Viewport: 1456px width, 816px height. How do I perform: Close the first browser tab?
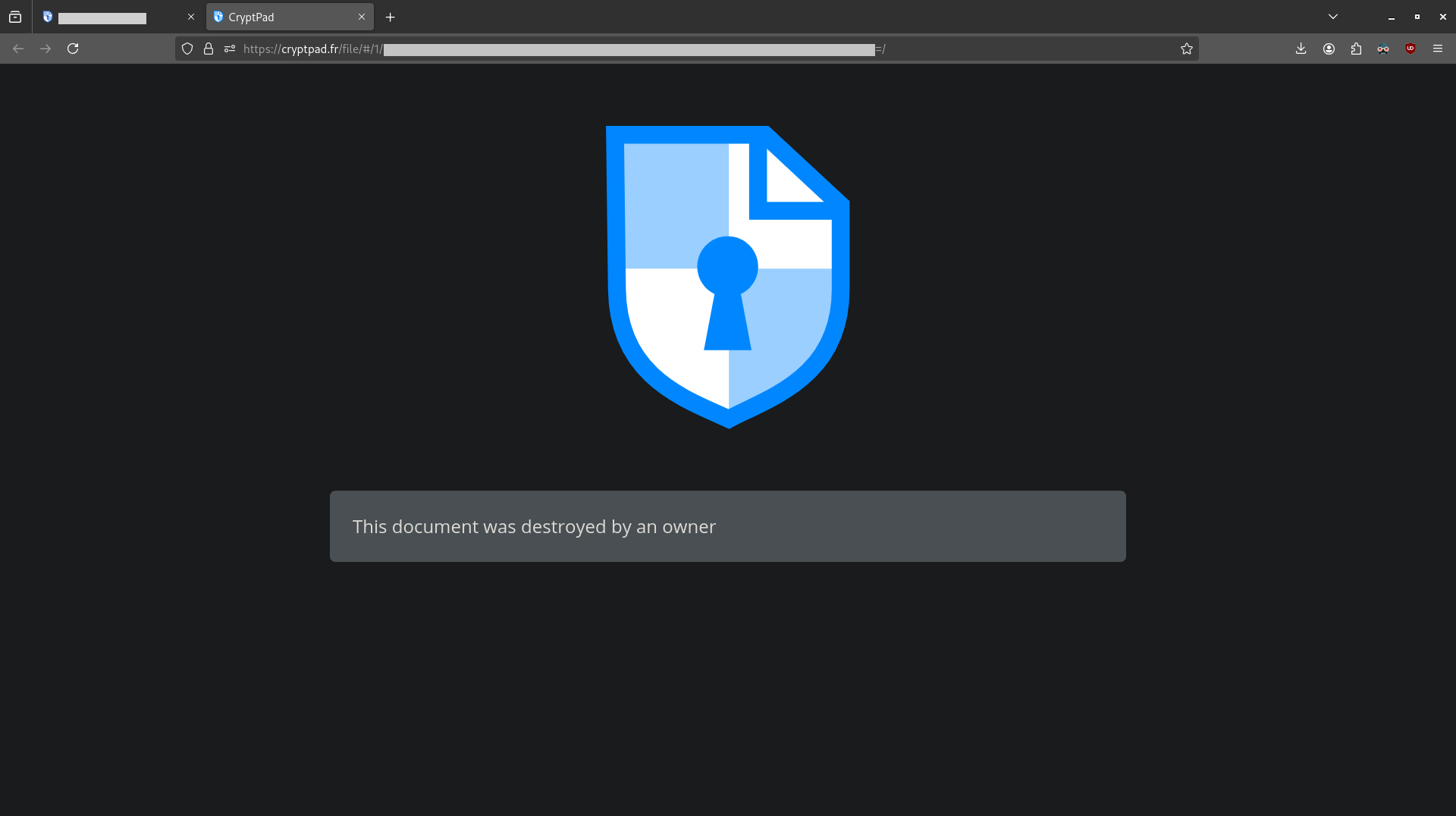(x=191, y=17)
